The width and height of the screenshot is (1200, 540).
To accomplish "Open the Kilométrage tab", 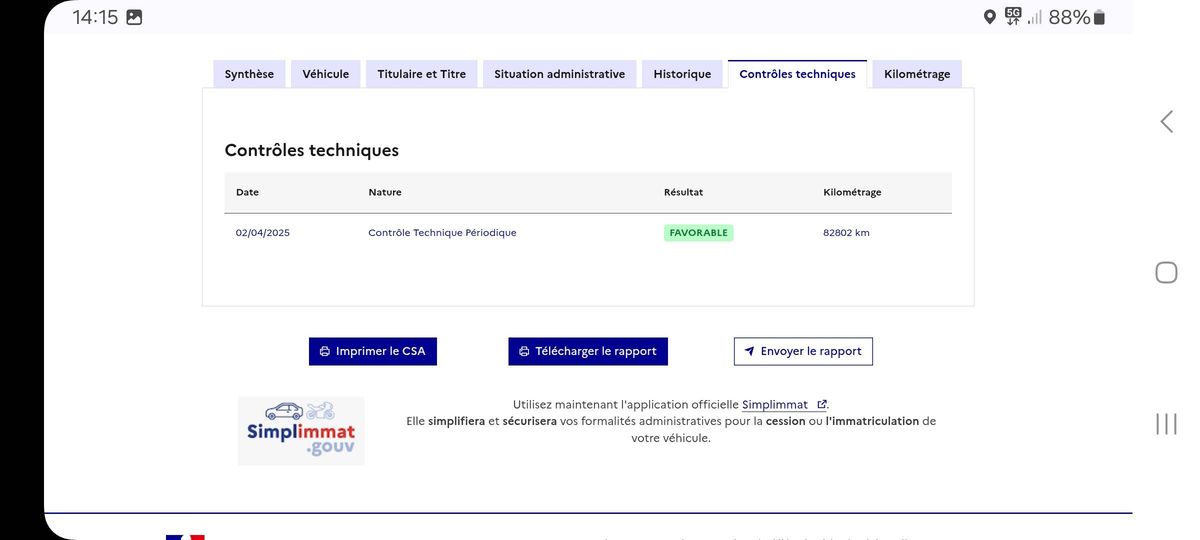I will coord(917,74).
